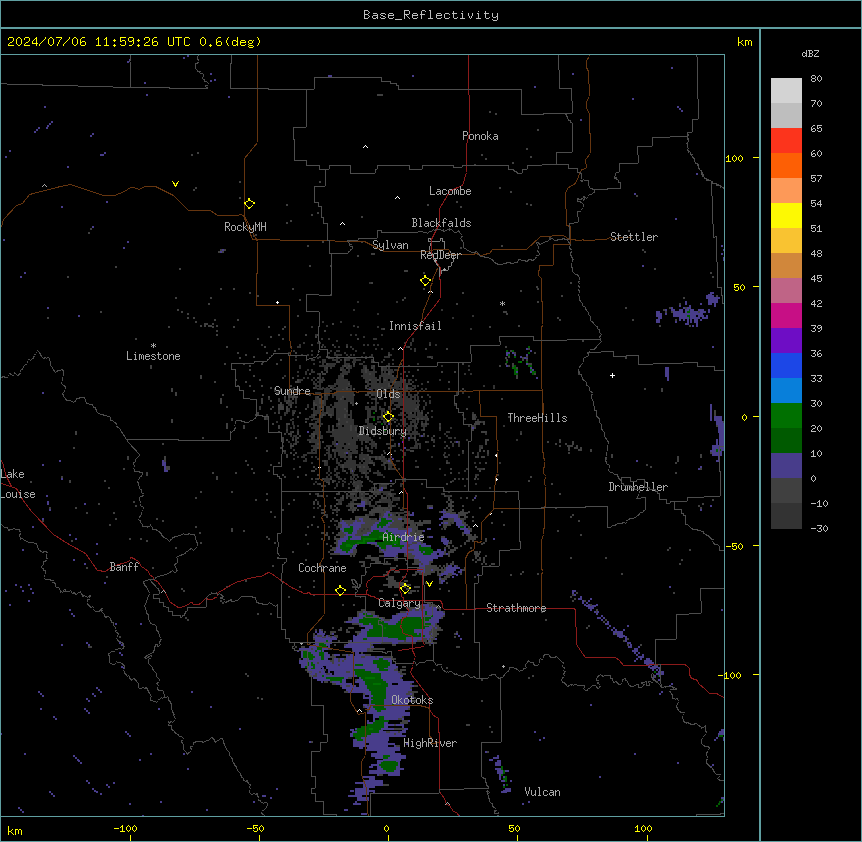Click the Base_Reflectivity title

431,15
